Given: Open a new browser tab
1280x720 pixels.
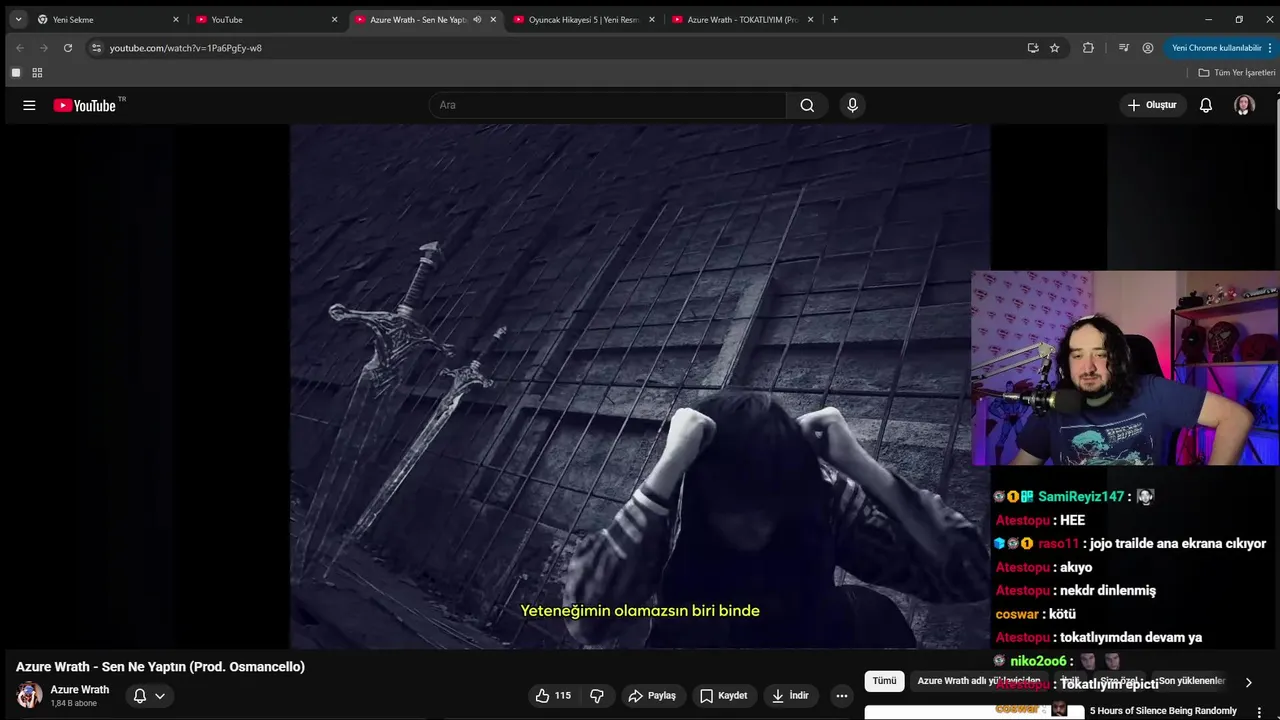Looking at the screenshot, I should pos(835,19).
